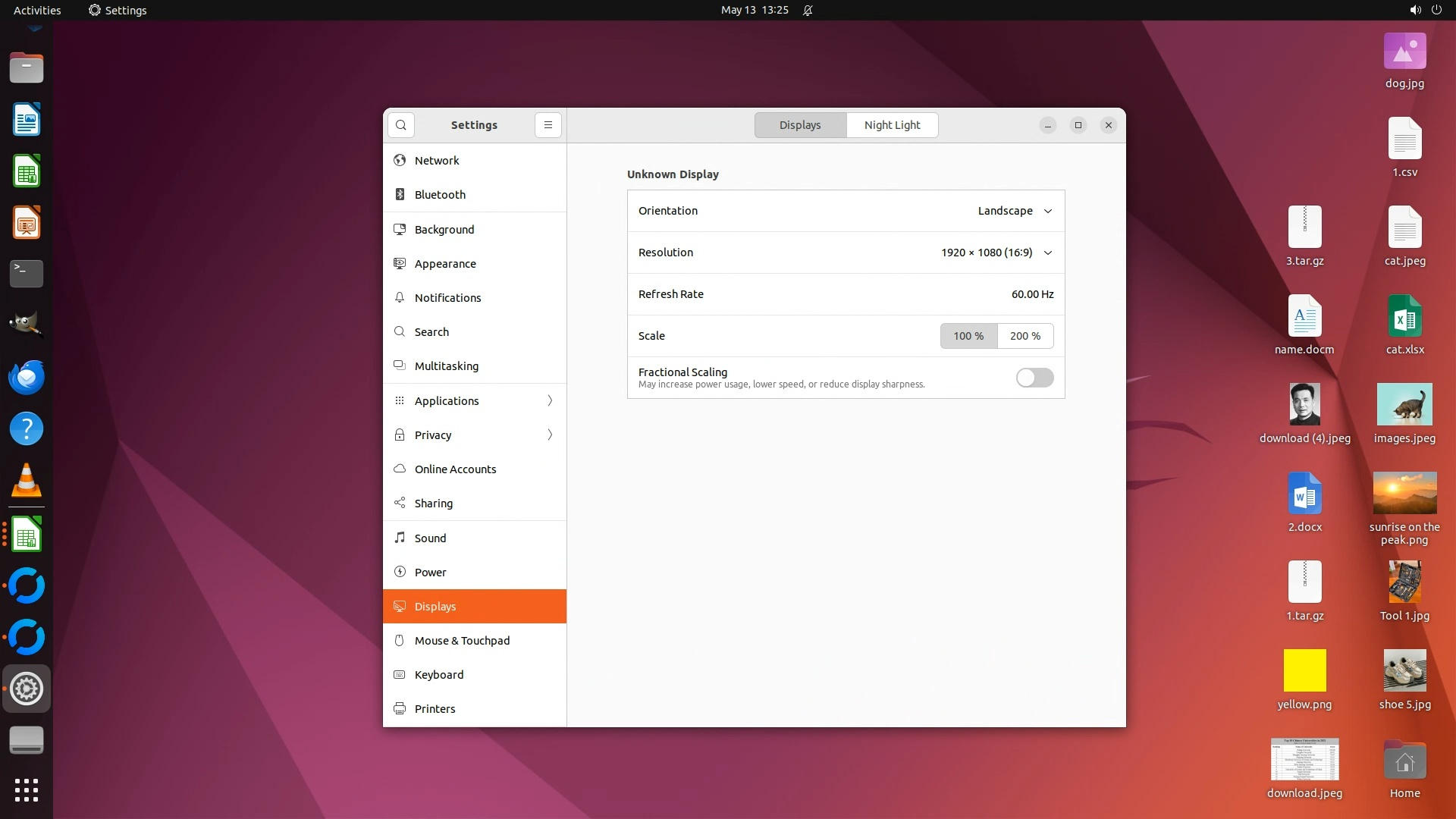Open Printers settings in sidebar
The image size is (1456, 819).
click(x=435, y=709)
